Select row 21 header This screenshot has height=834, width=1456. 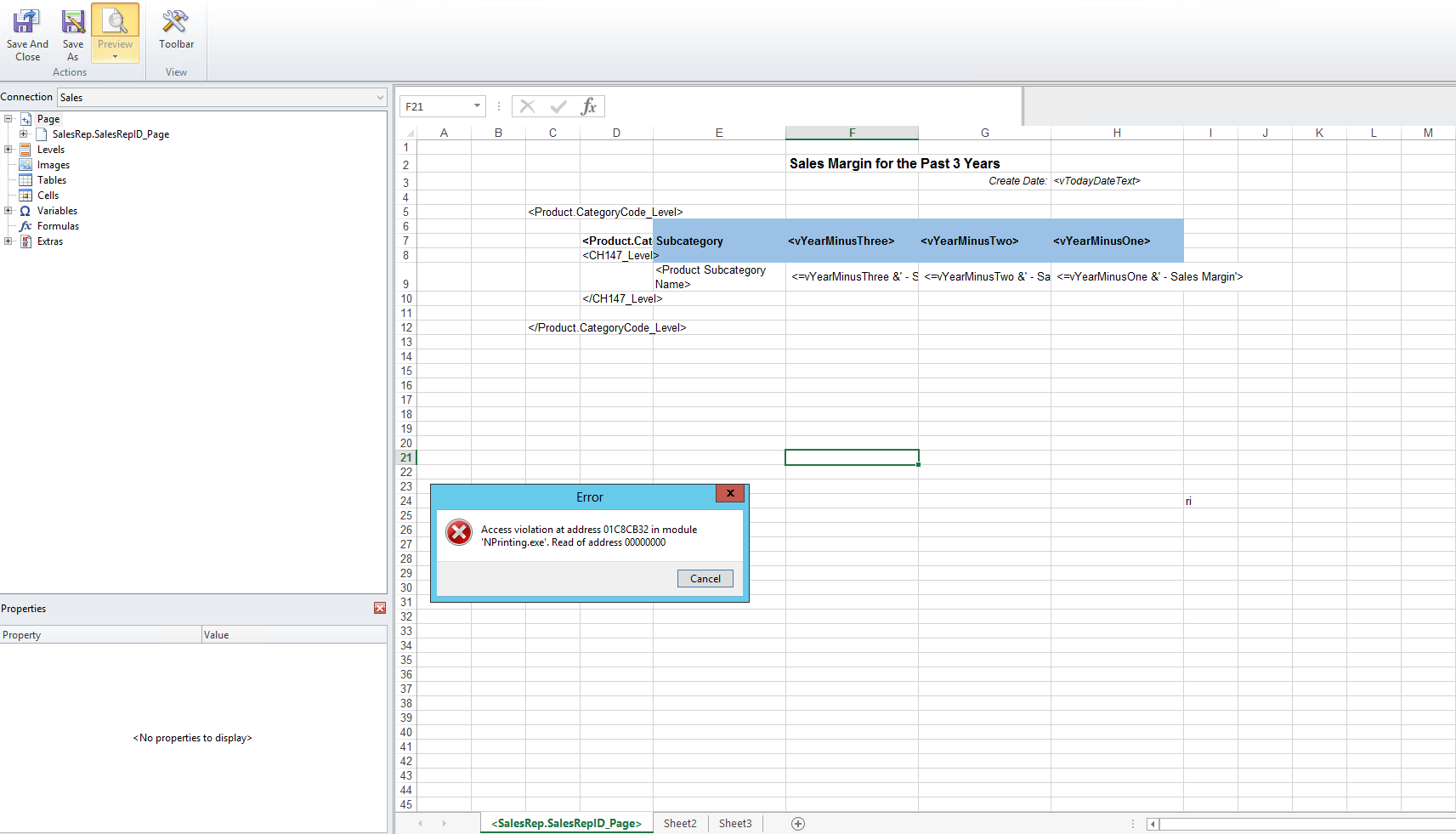(x=406, y=457)
